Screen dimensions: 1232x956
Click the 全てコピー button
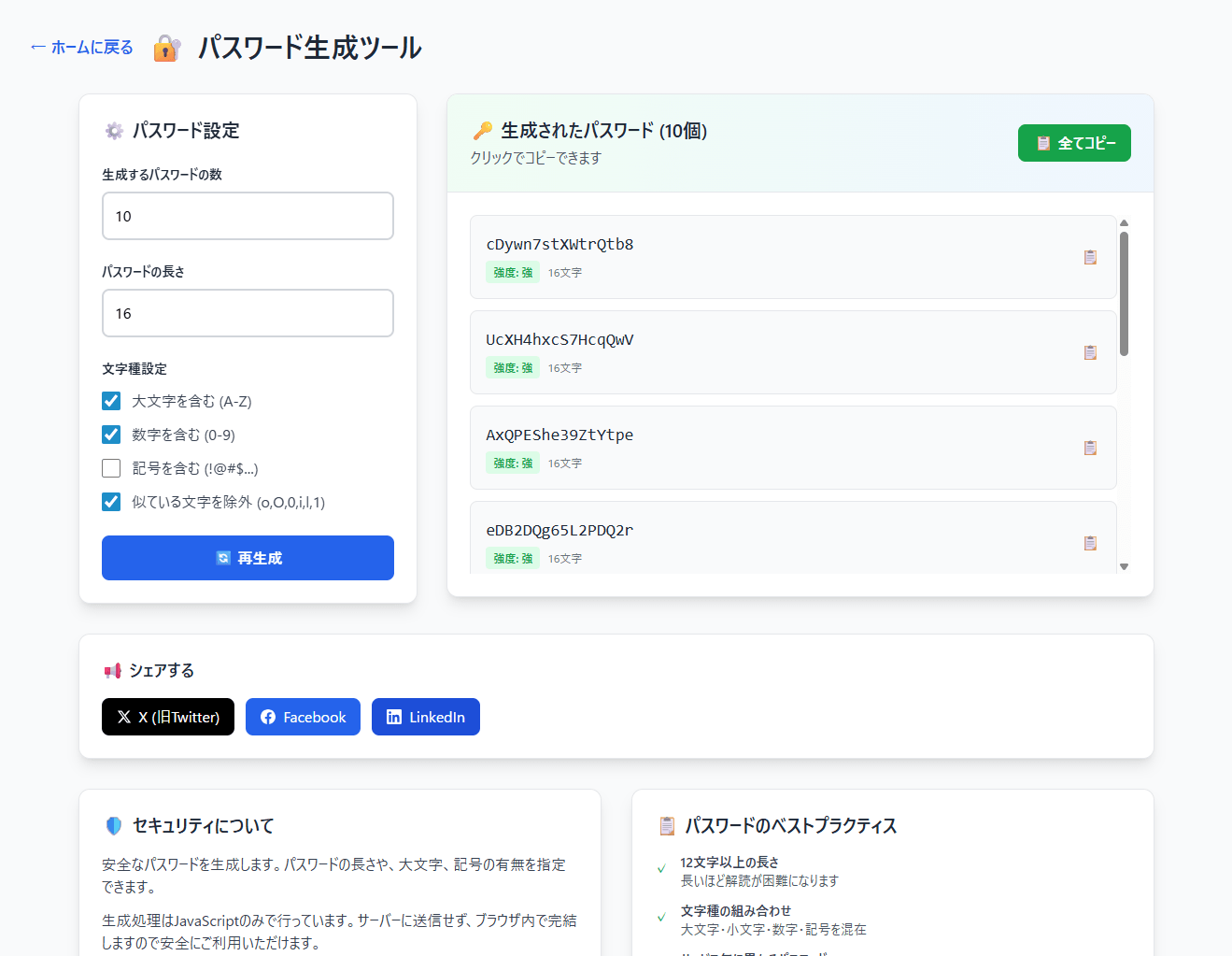click(x=1073, y=143)
